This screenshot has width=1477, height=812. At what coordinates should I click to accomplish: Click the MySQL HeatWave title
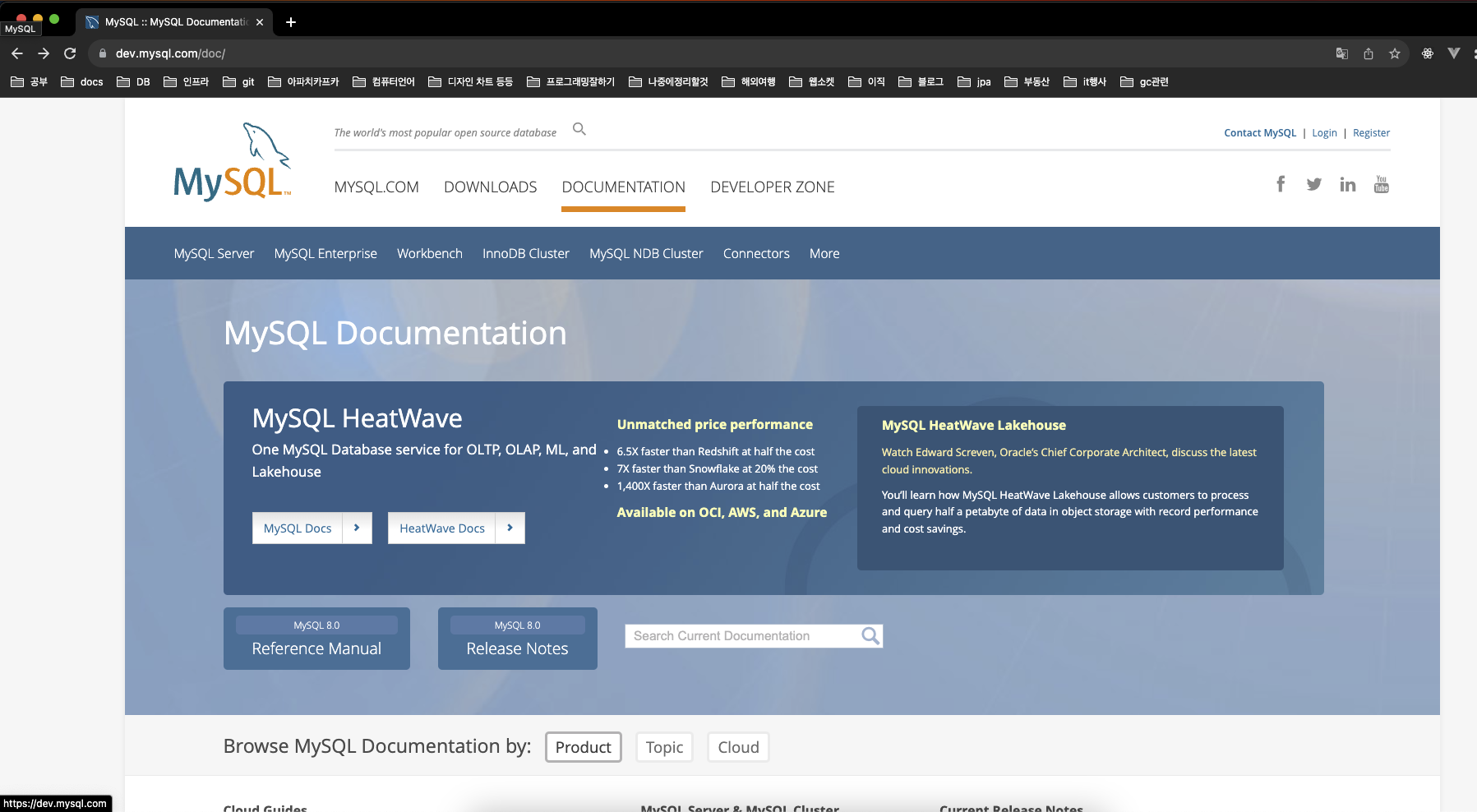click(x=357, y=418)
